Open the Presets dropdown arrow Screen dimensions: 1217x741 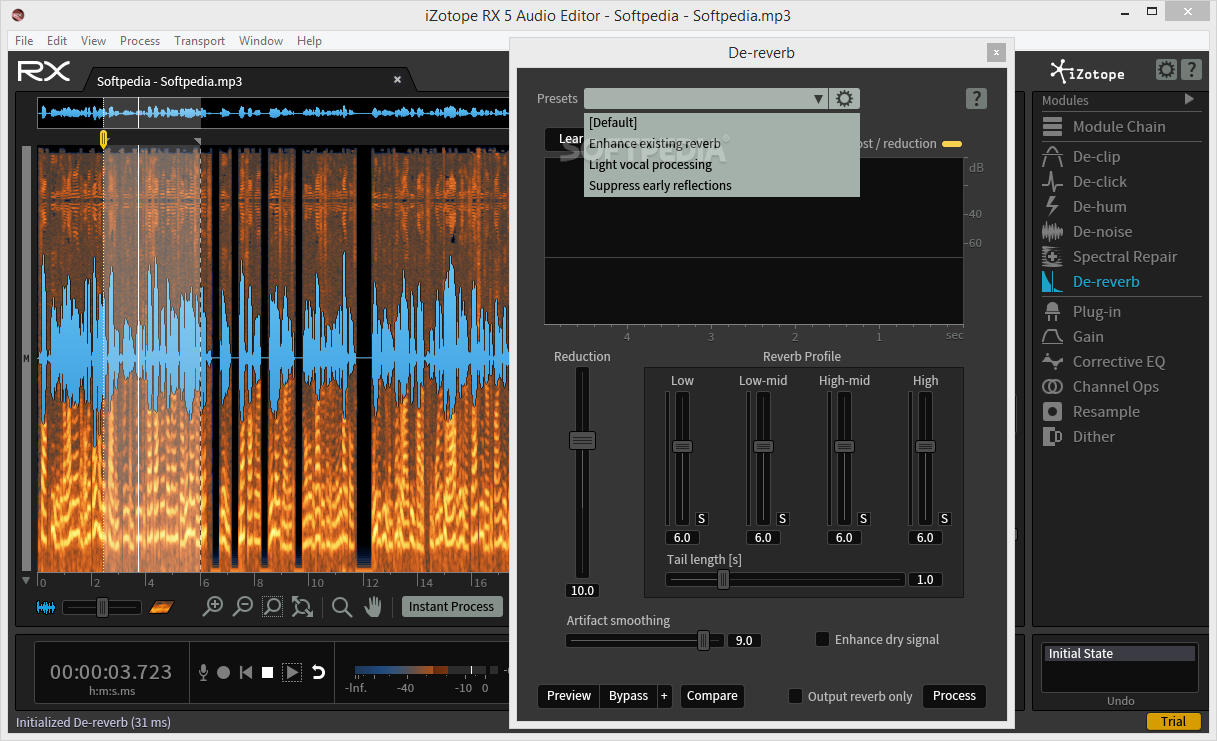coord(818,98)
